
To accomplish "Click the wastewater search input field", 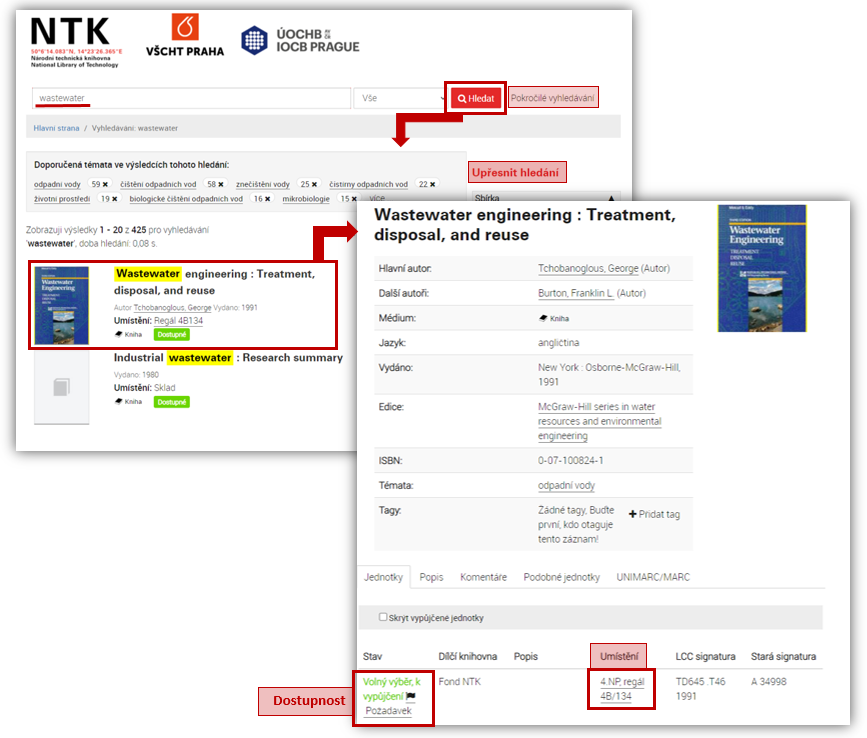I will point(191,98).
